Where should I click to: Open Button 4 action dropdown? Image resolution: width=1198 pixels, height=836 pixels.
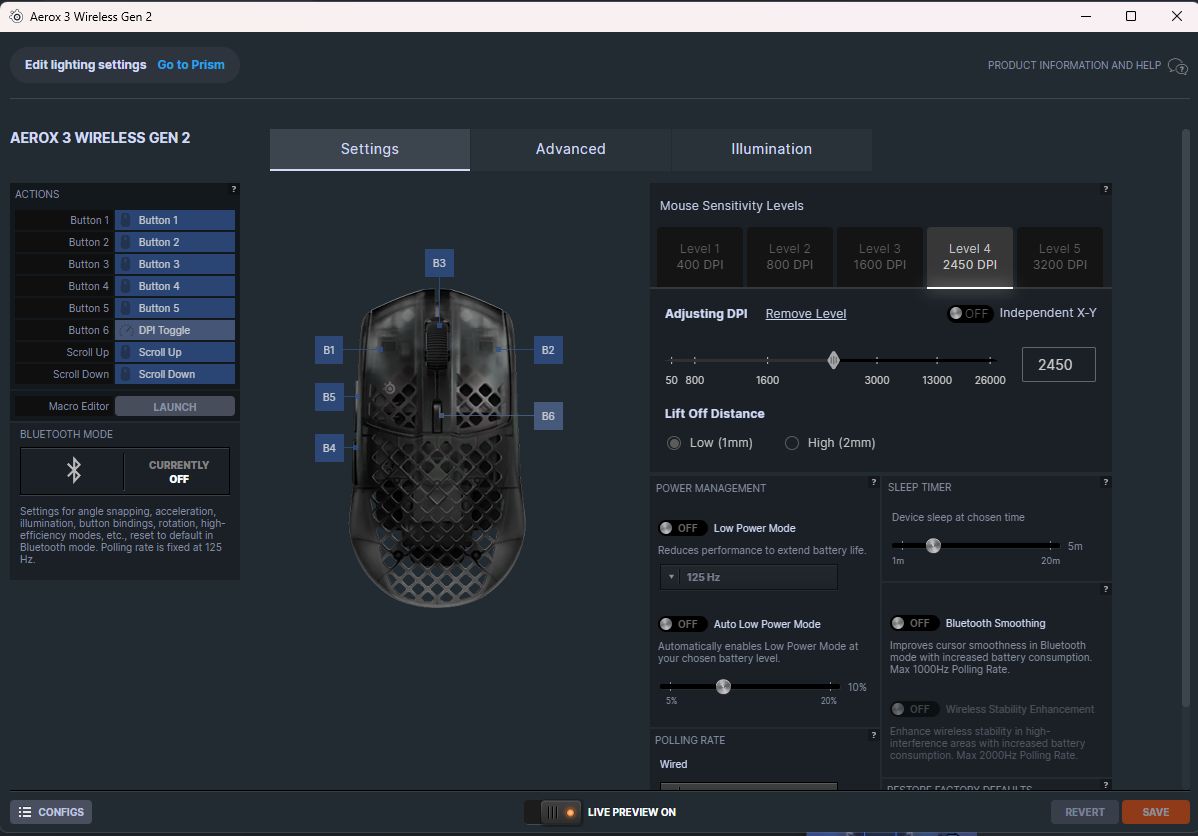175,286
